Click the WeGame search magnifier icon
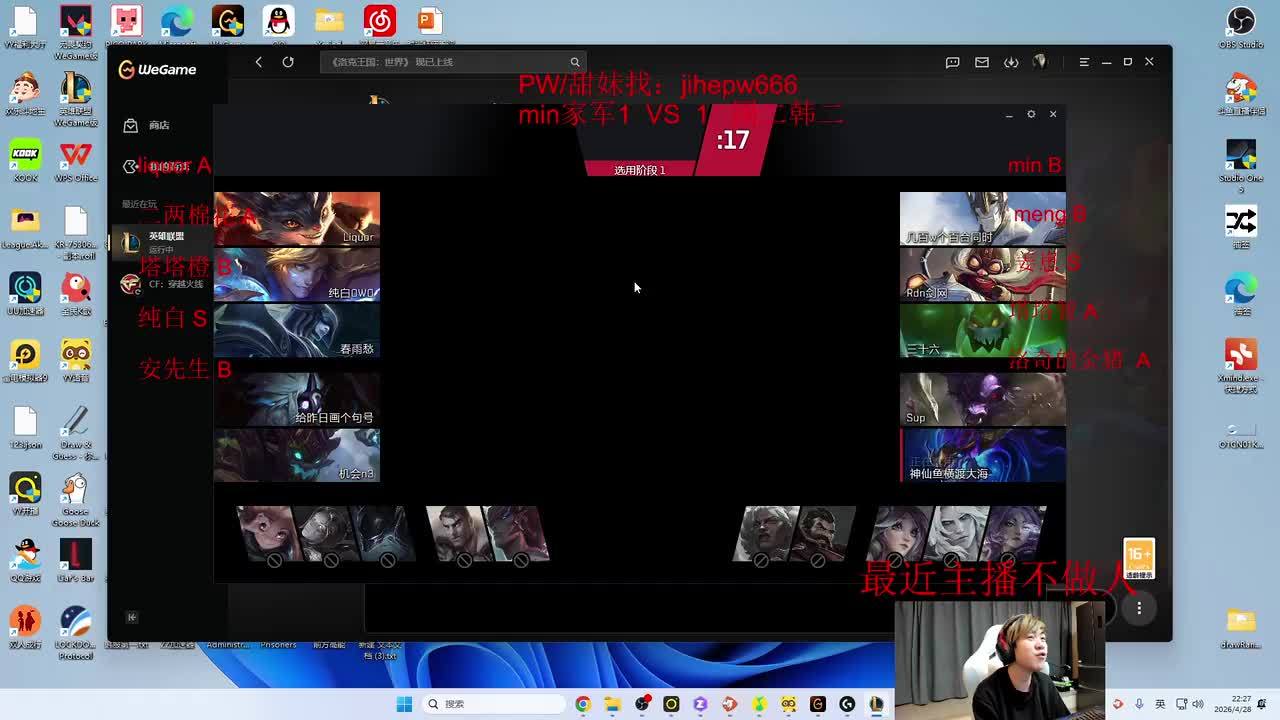This screenshot has width=1280, height=720. tap(574, 62)
